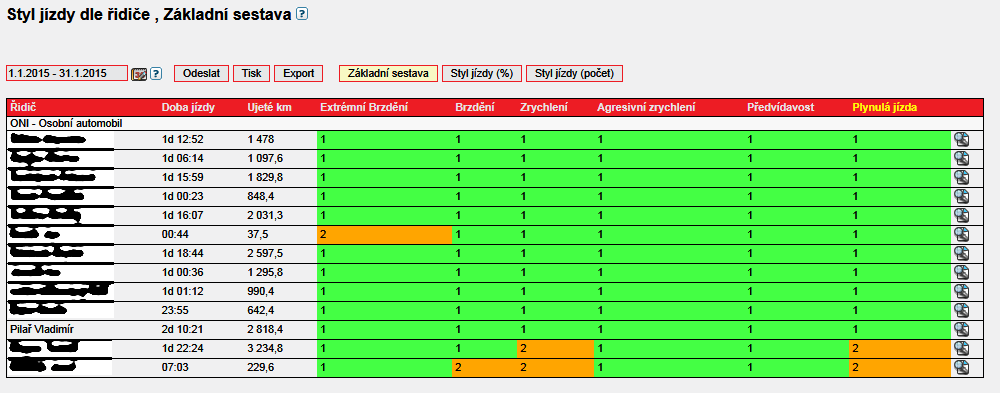The image size is (1000, 393).
Task: Sort by the Předvídavost column header
Action: tap(781, 108)
